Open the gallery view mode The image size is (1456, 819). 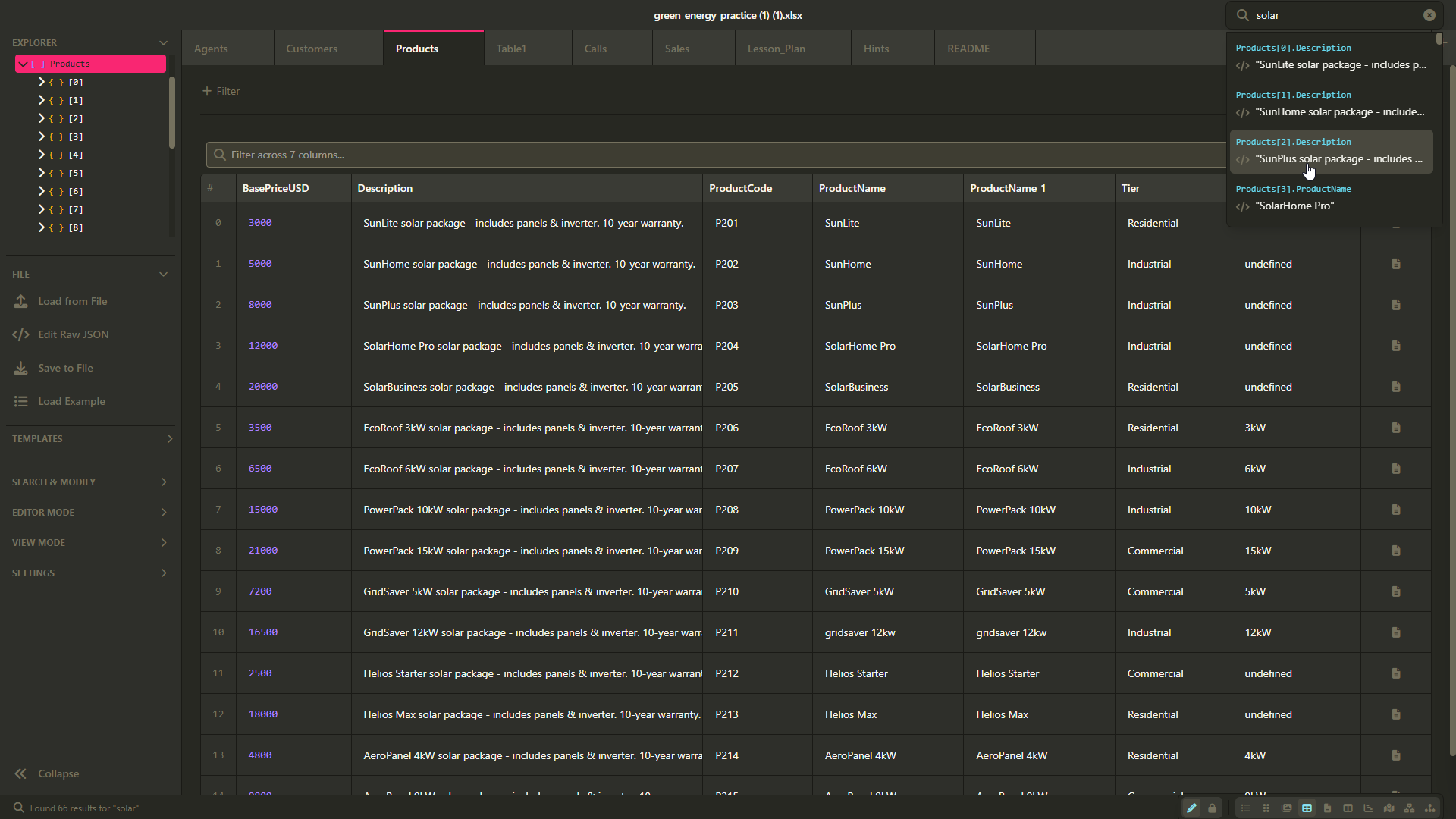coord(1287,808)
